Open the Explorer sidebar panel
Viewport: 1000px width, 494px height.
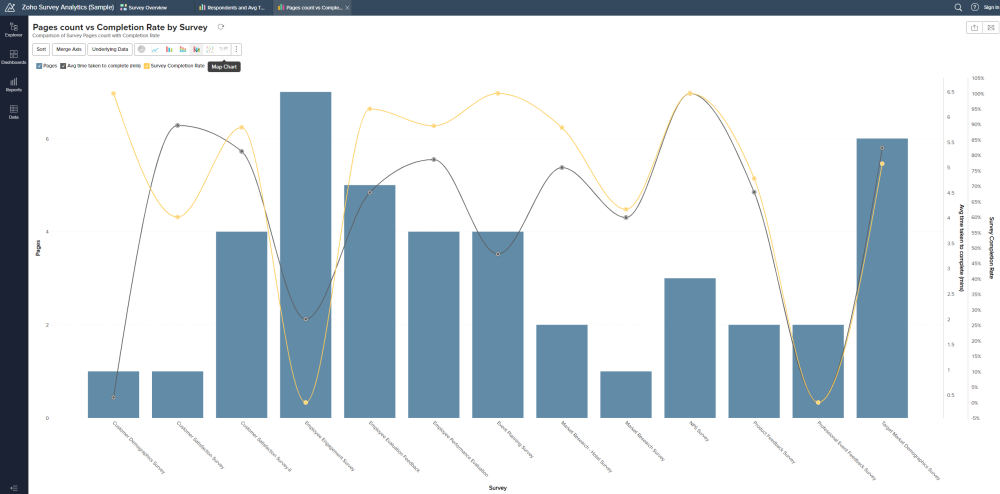tap(14, 29)
